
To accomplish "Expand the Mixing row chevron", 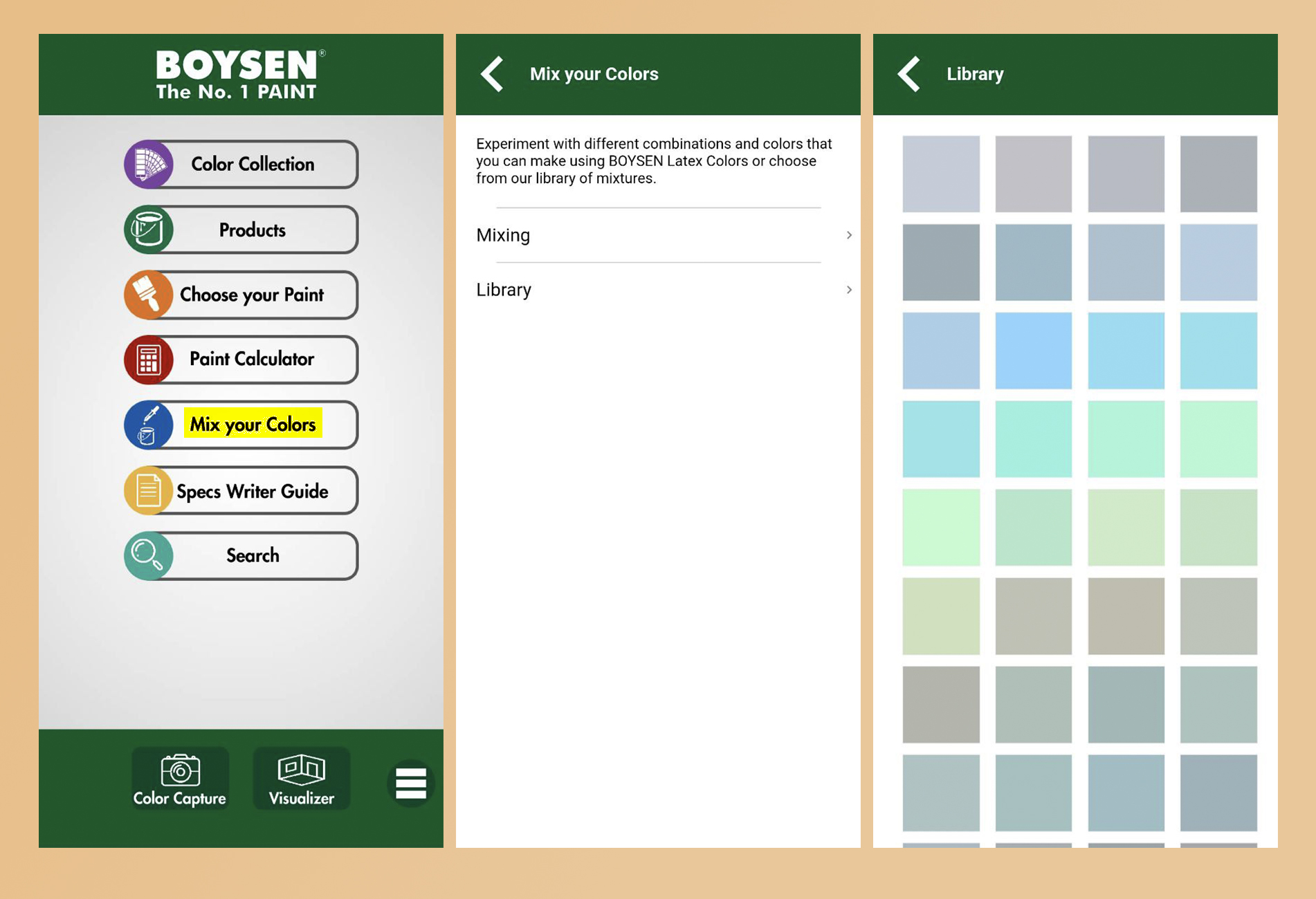I will pyautogui.click(x=849, y=235).
